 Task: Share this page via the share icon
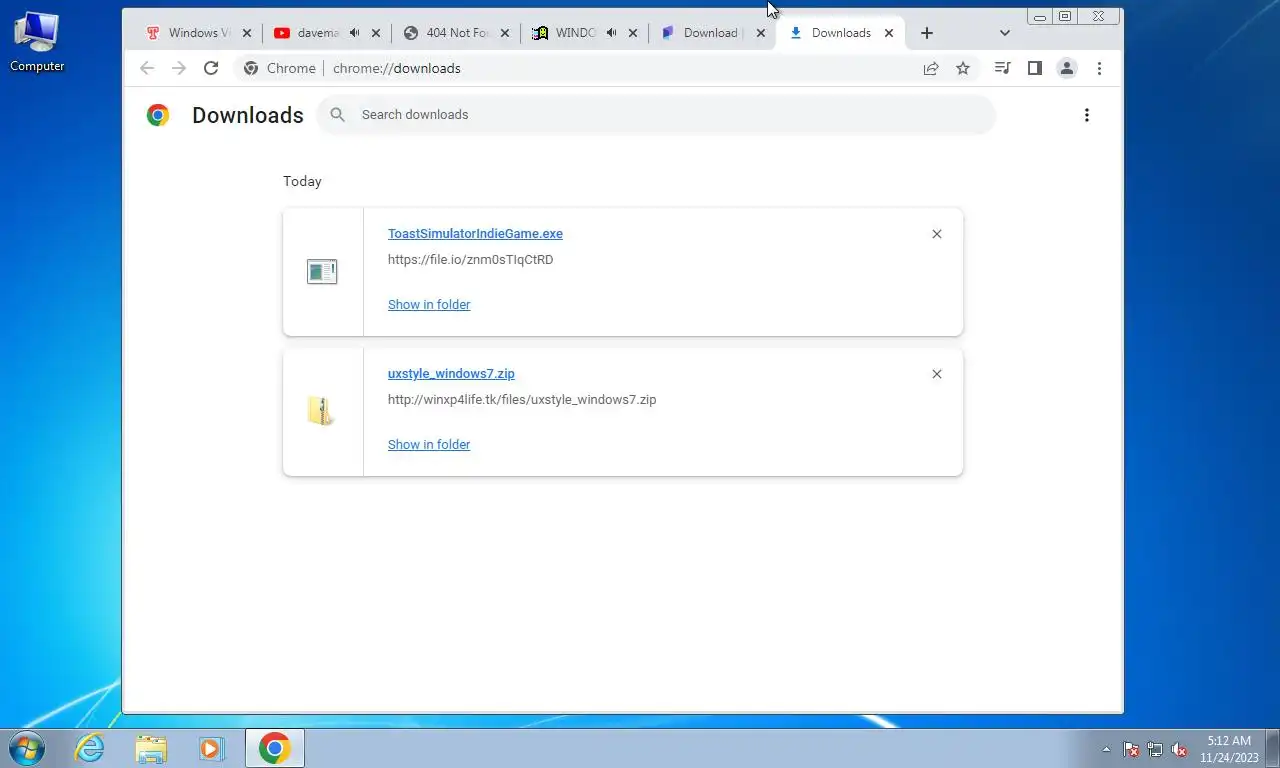tap(931, 68)
